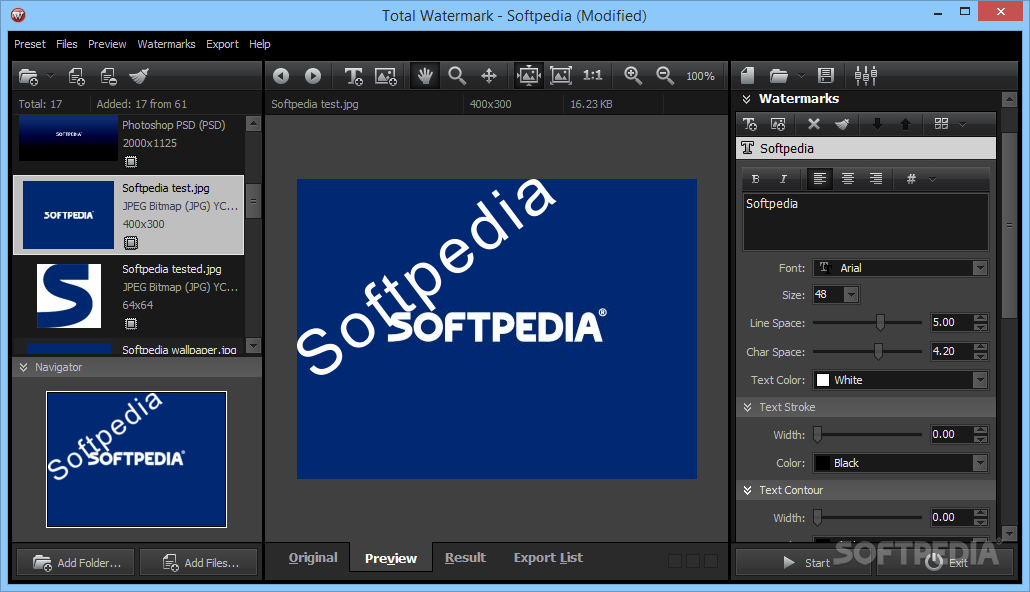The height and width of the screenshot is (592, 1030).
Task: Open the preset folder dropdown arrow
Action: pyautogui.click(x=801, y=76)
